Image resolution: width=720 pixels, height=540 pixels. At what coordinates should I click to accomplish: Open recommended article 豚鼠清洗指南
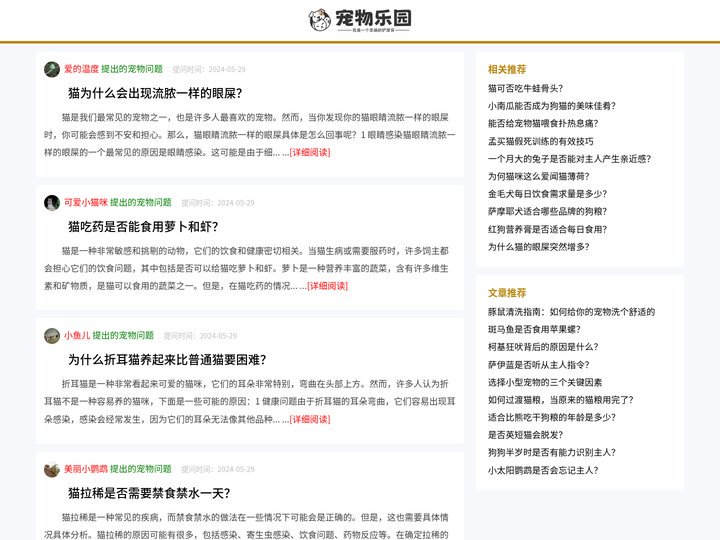click(x=571, y=312)
